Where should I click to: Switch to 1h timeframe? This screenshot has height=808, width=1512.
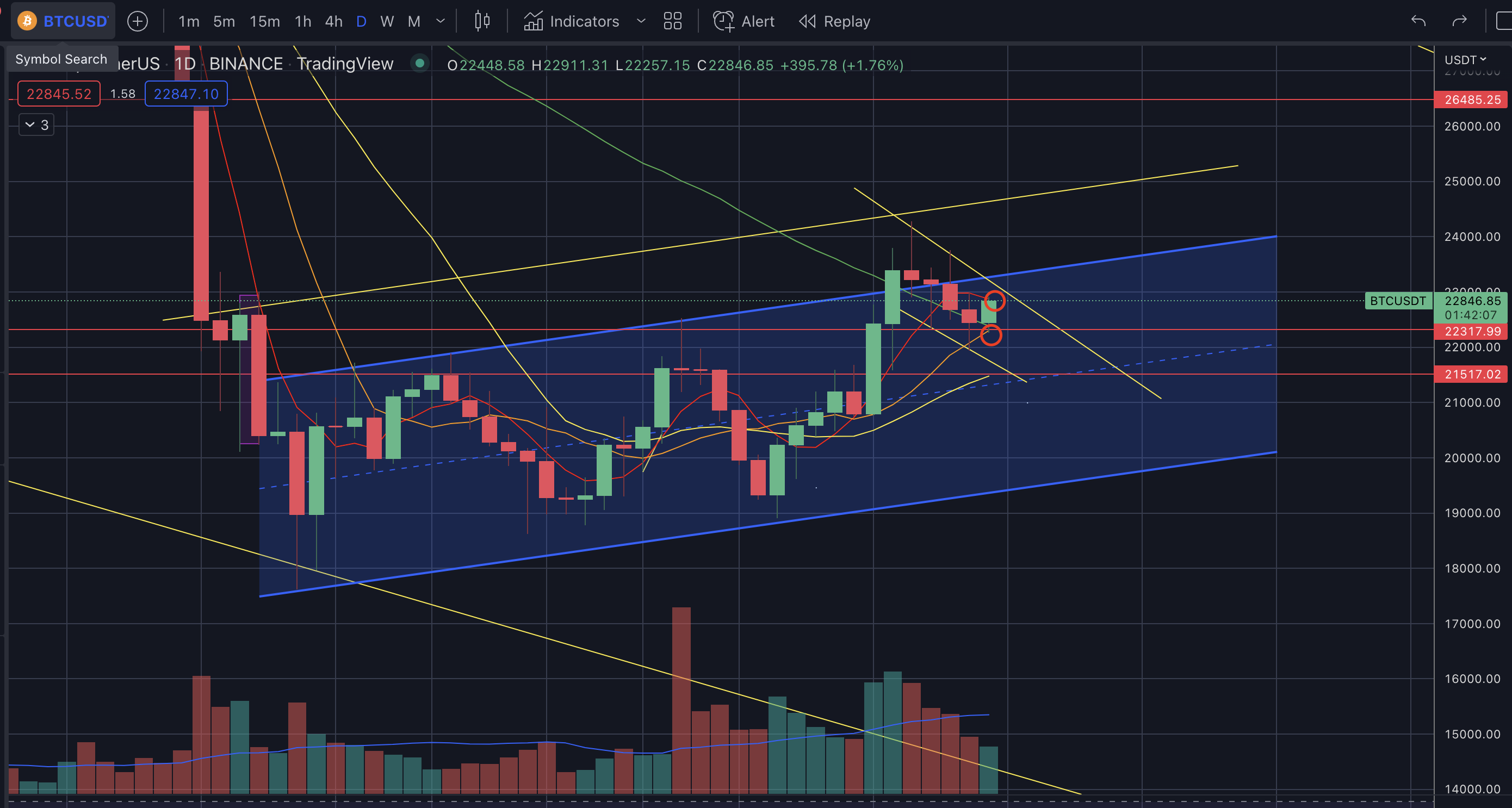coord(303,22)
